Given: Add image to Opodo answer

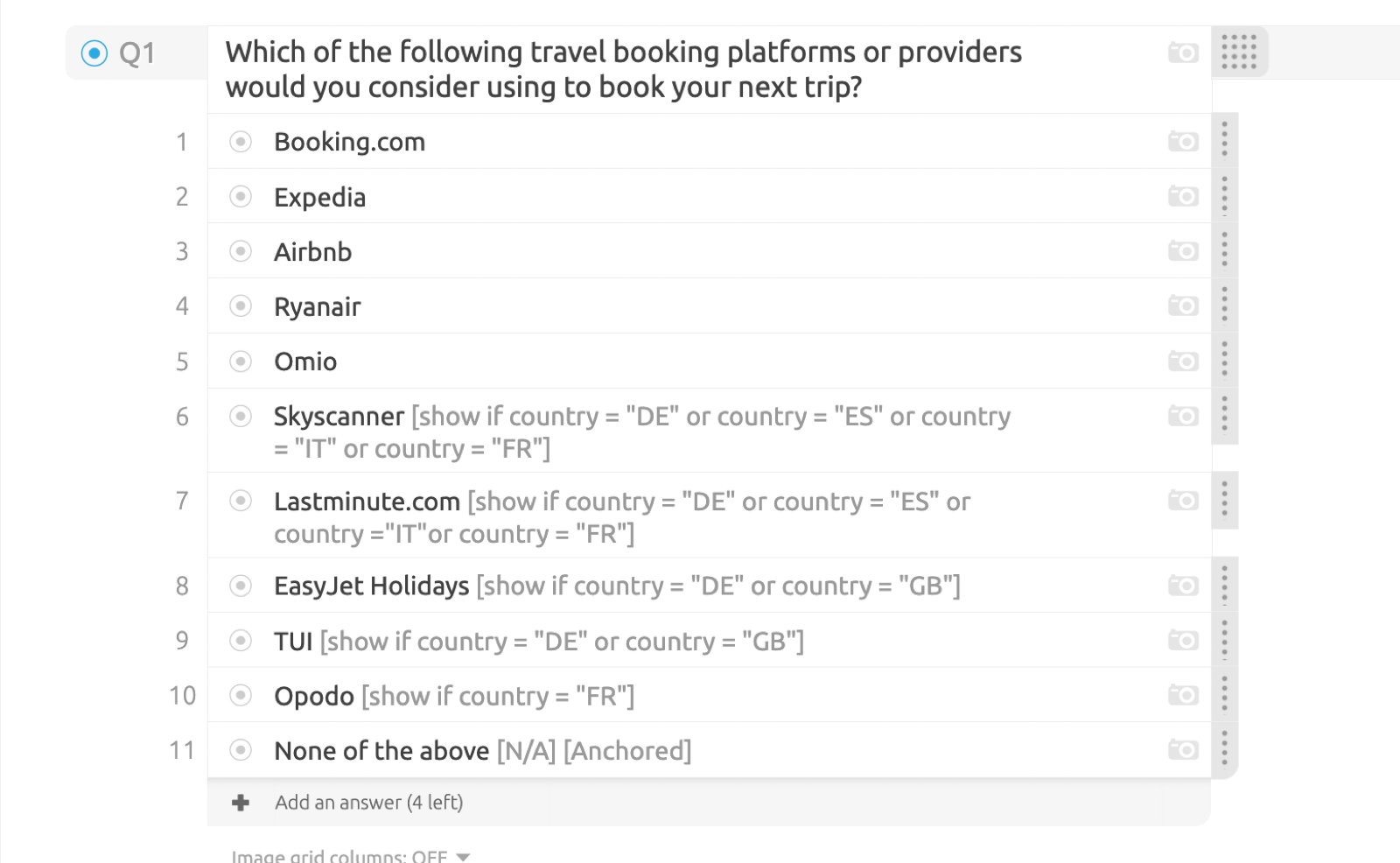Looking at the screenshot, I should (1183, 695).
